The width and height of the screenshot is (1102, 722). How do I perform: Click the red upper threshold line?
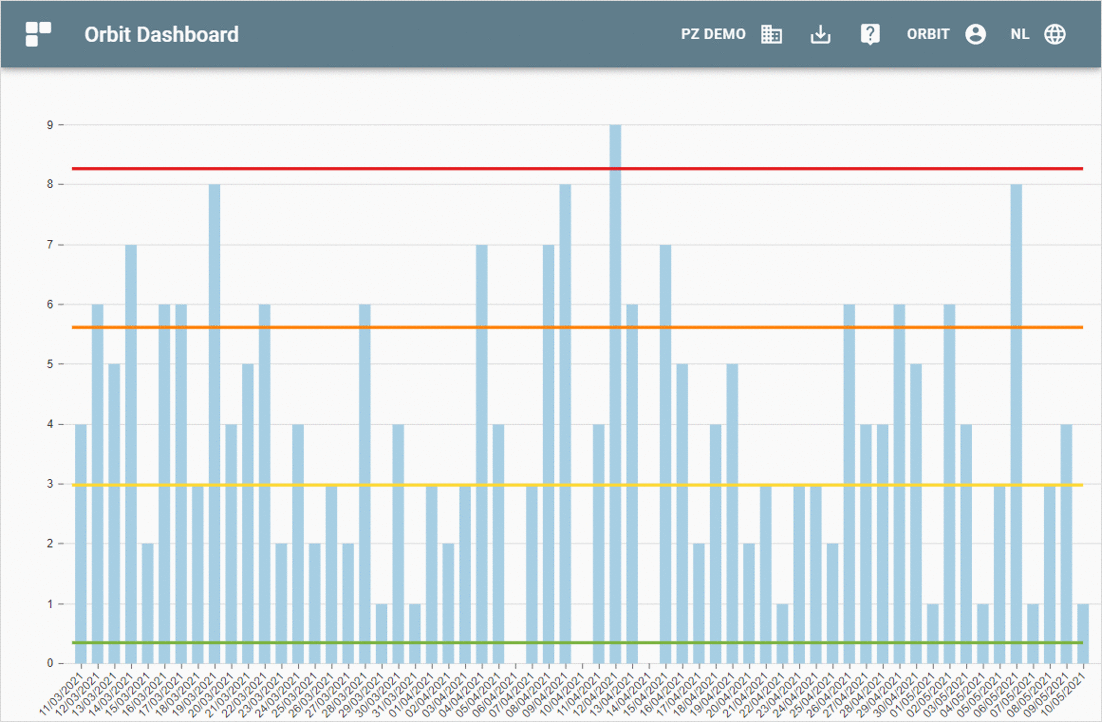click(550, 168)
